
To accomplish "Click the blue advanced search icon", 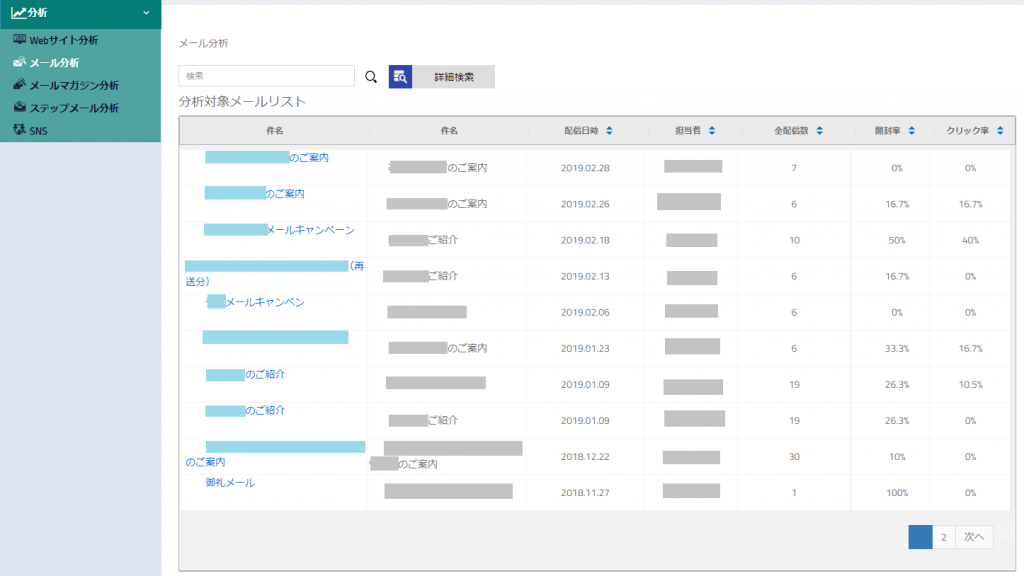I will click(400, 76).
